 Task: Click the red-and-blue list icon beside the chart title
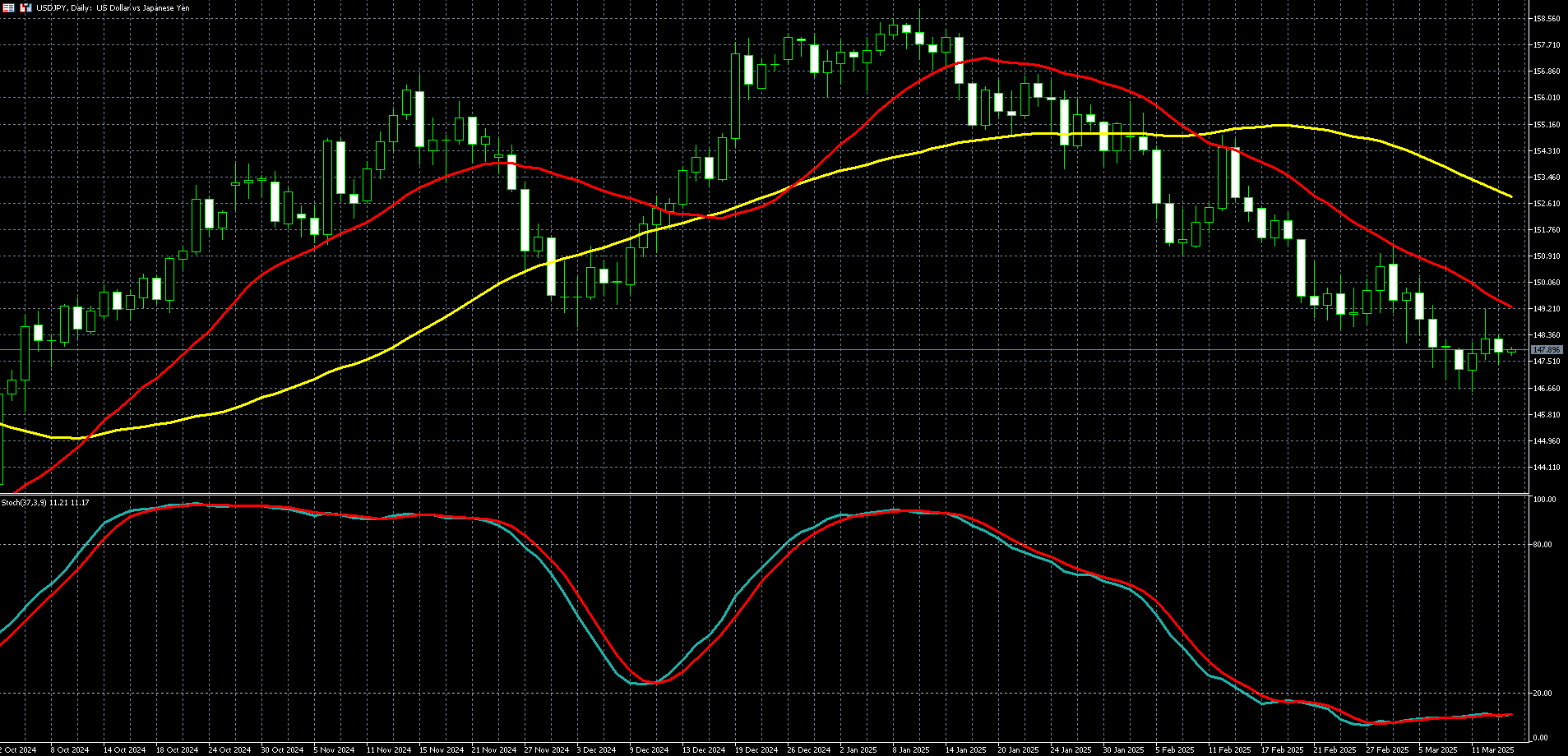pos(9,7)
